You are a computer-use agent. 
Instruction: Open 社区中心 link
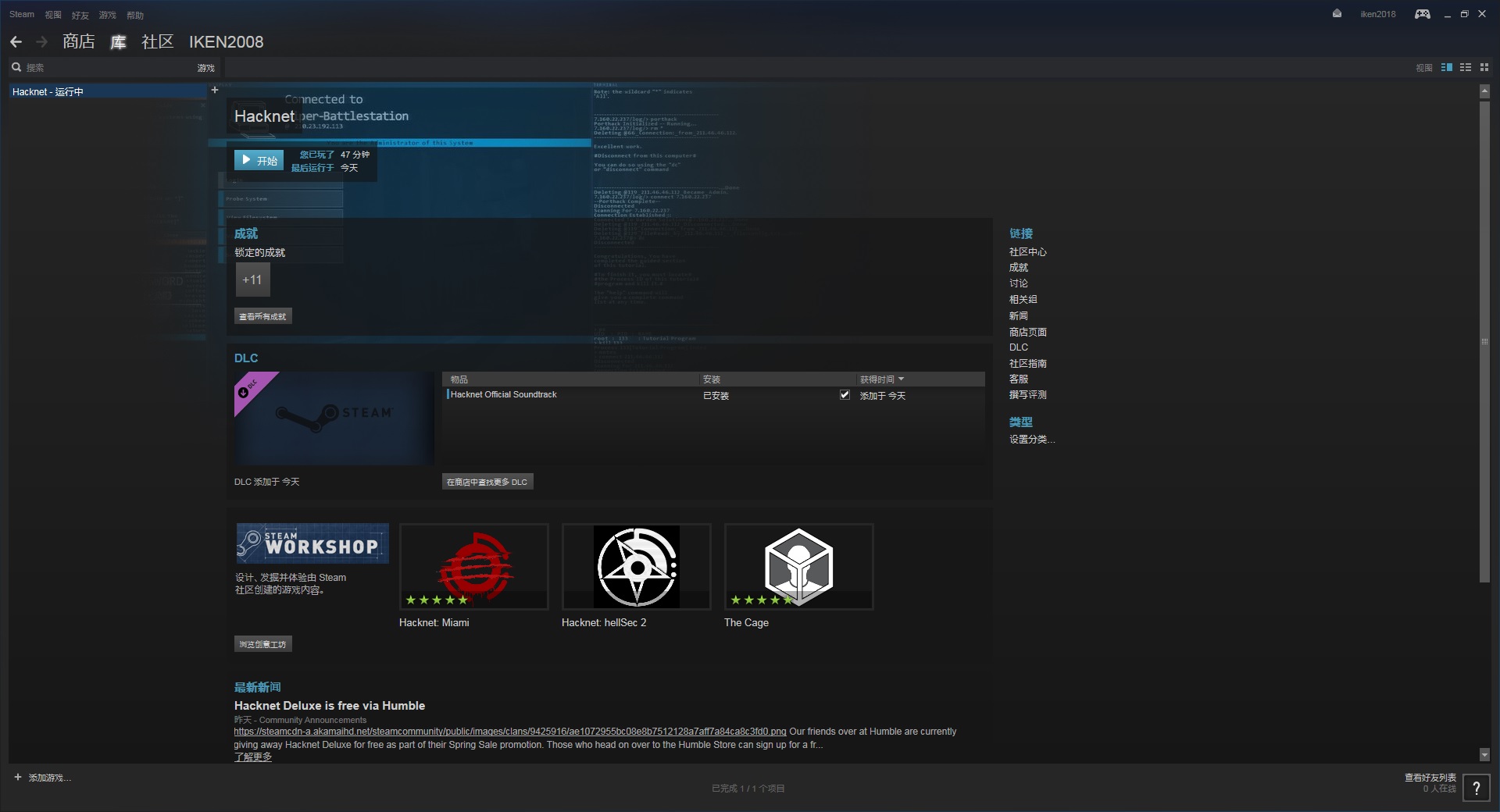point(1027,251)
